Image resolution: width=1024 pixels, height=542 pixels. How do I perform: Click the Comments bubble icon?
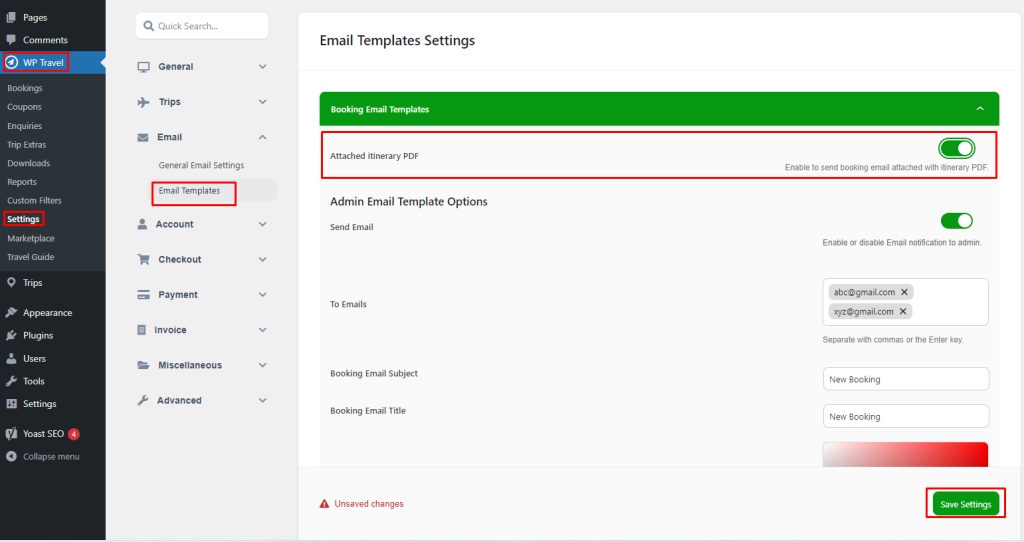point(11,40)
